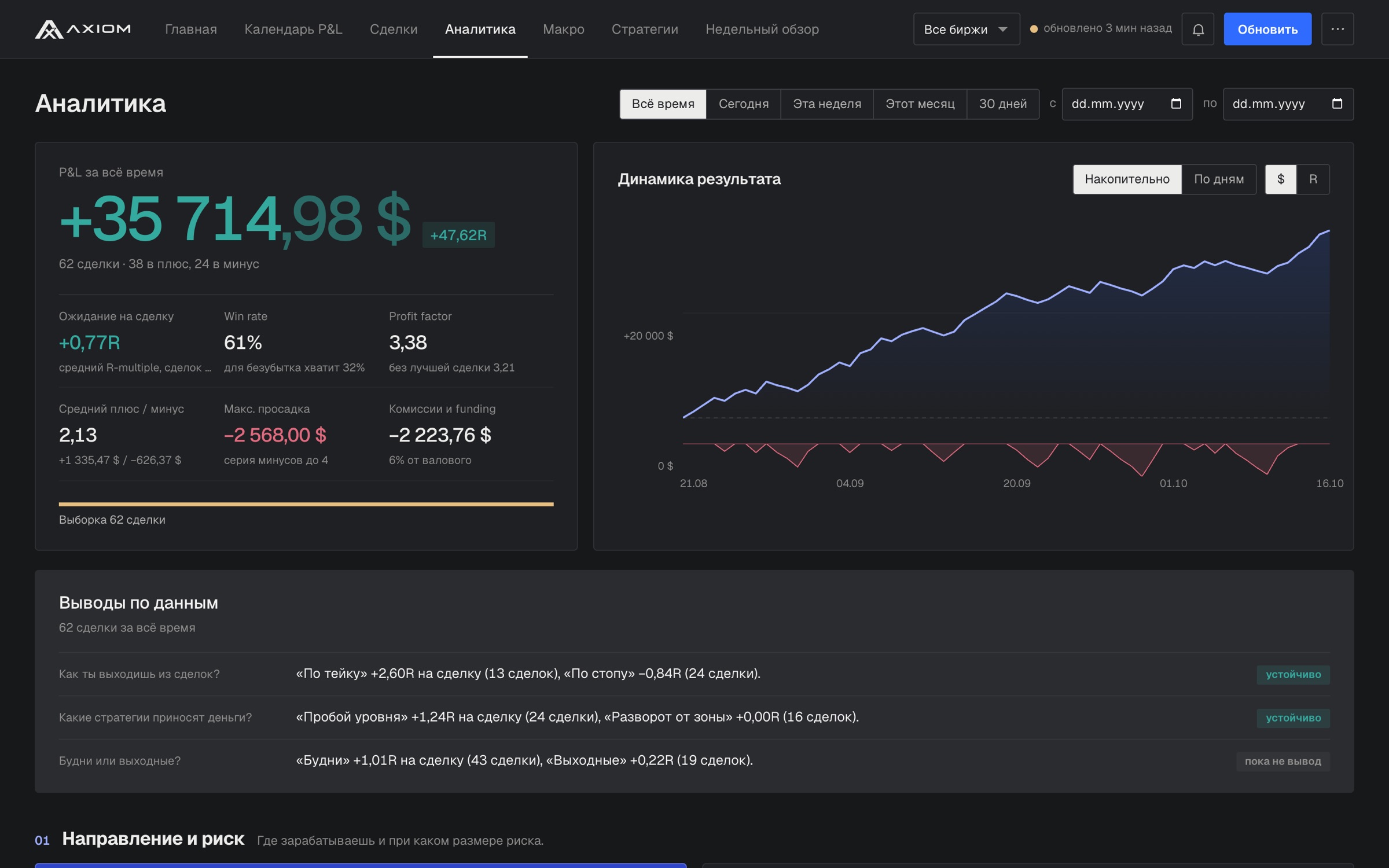This screenshot has width=1389, height=868.
Task: Click the question Будни или выходные?
Action: (120, 761)
